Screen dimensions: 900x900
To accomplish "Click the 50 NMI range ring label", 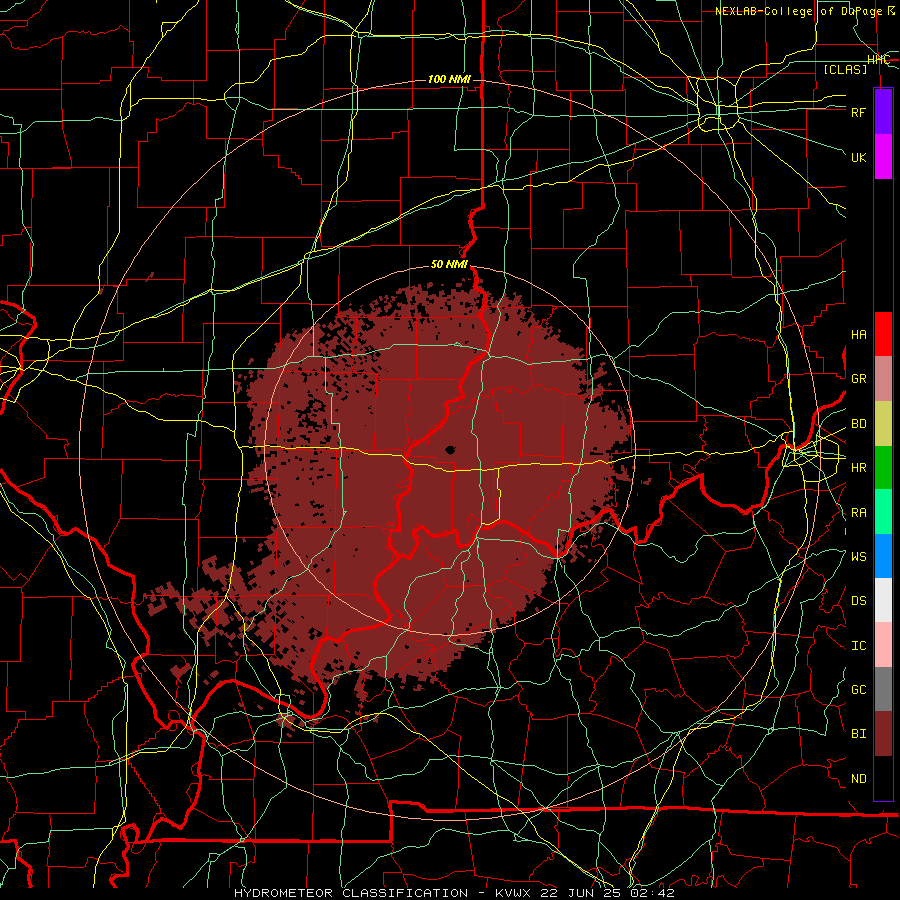I will pos(449,264).
